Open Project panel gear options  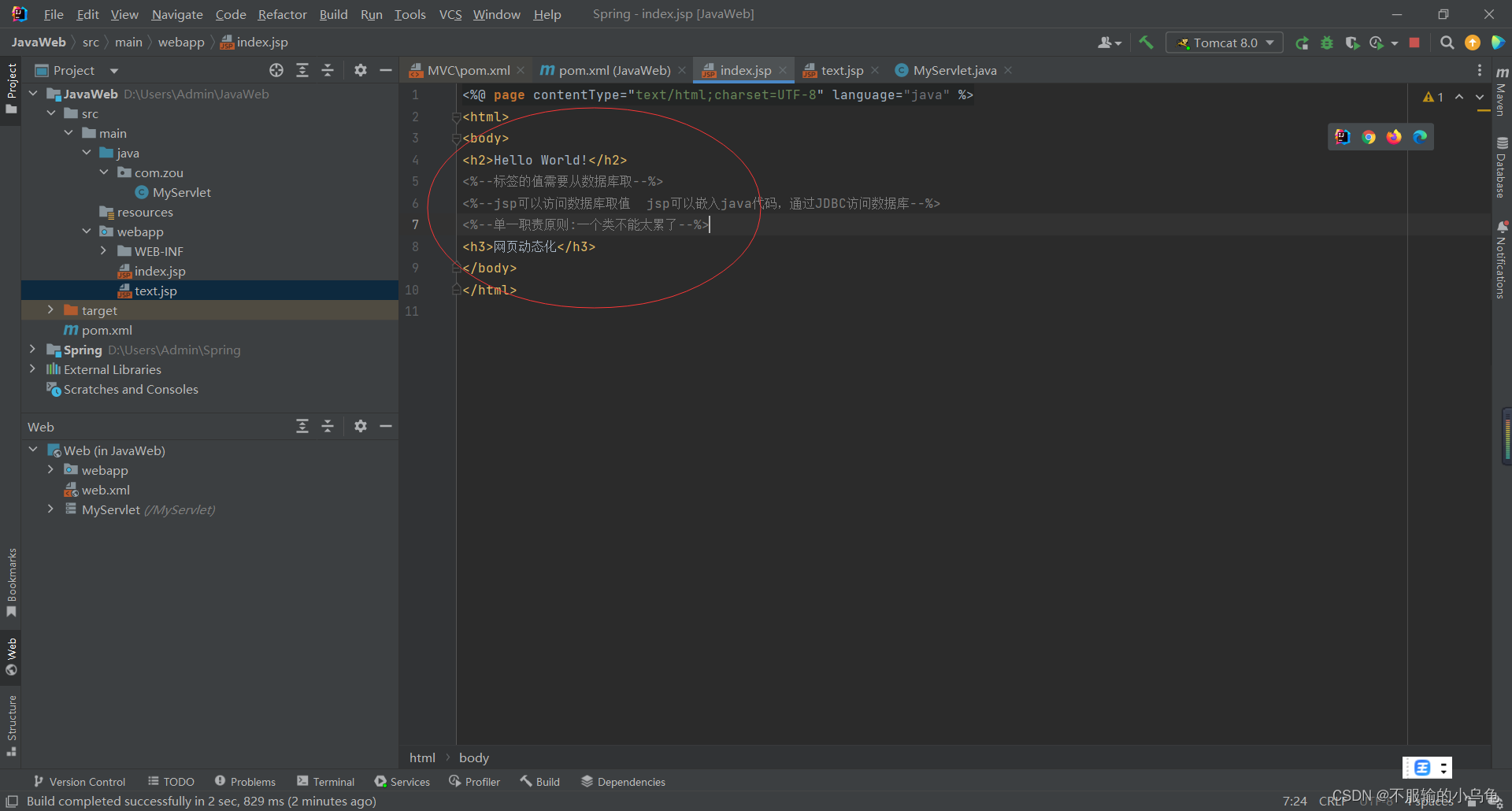click(361, 70)
